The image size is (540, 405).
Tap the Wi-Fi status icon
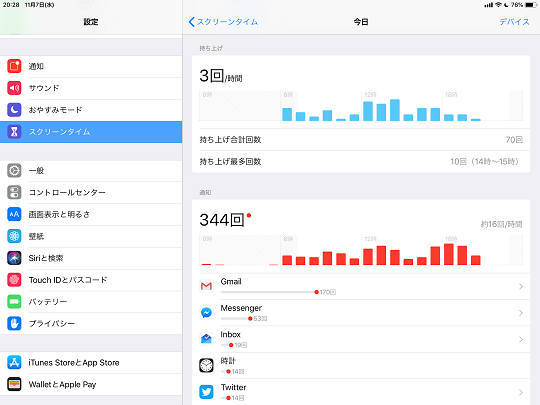coord(498,5)
